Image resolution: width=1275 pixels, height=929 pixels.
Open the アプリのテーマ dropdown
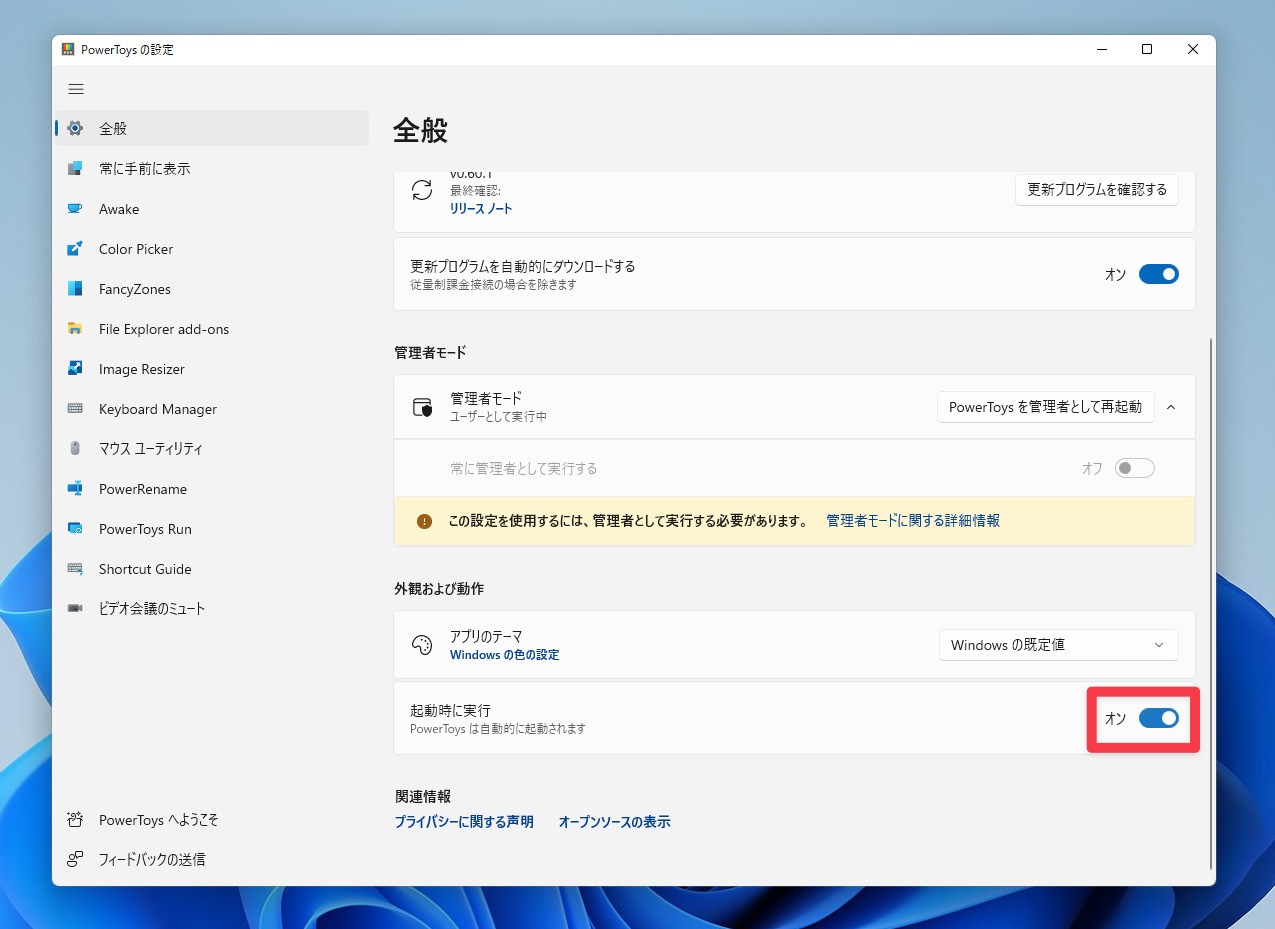click(1058, 645)
